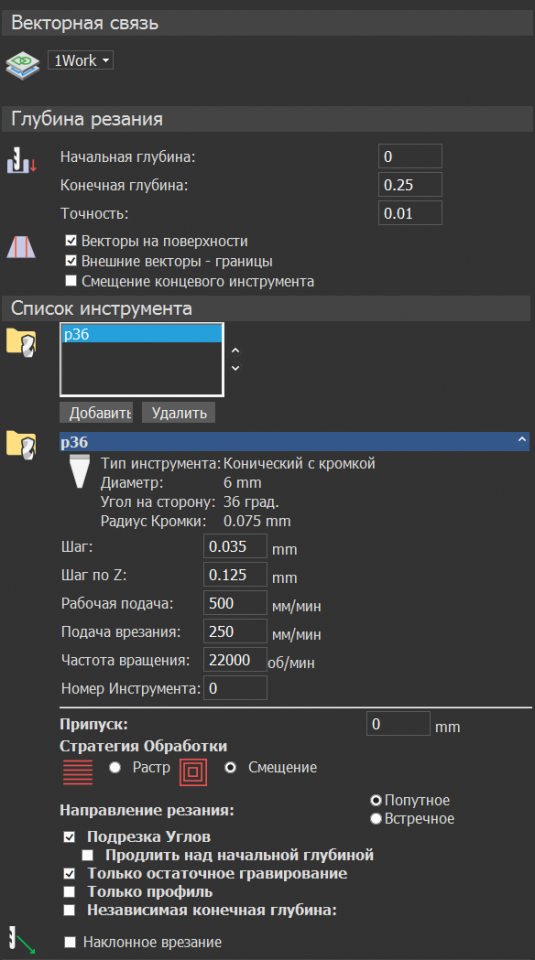The image size is (535, 960).
Task: Click the vectors on surface trapezoid icon
Action: pos(21,247)
